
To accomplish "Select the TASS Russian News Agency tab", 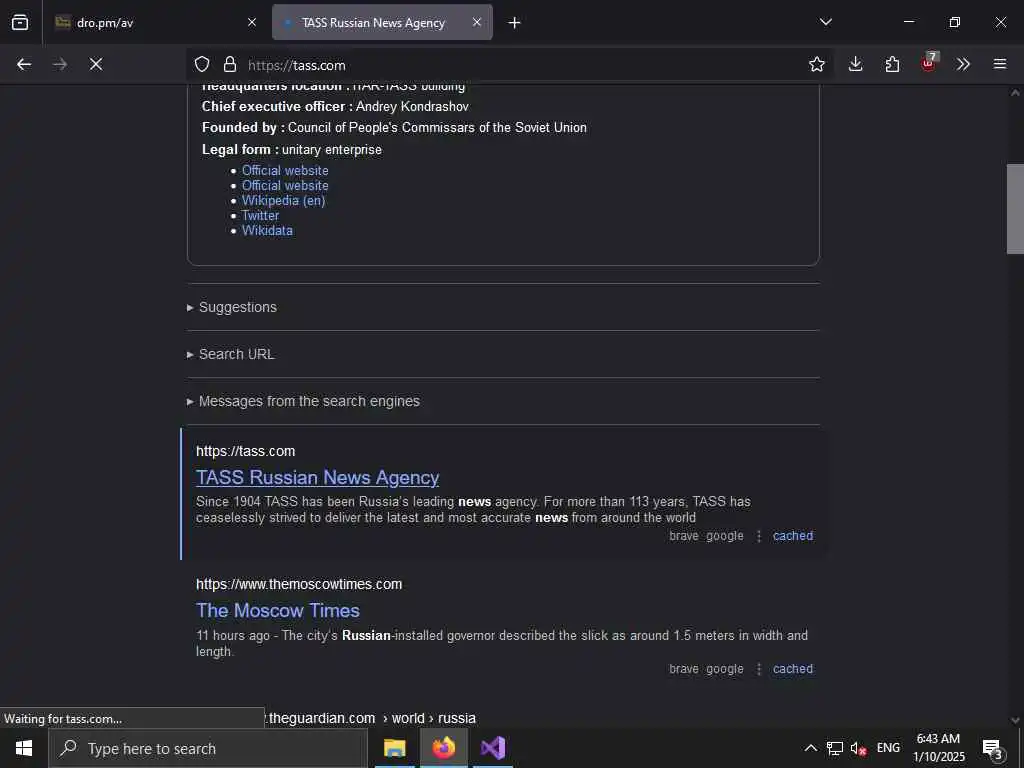I will point(382,22).
